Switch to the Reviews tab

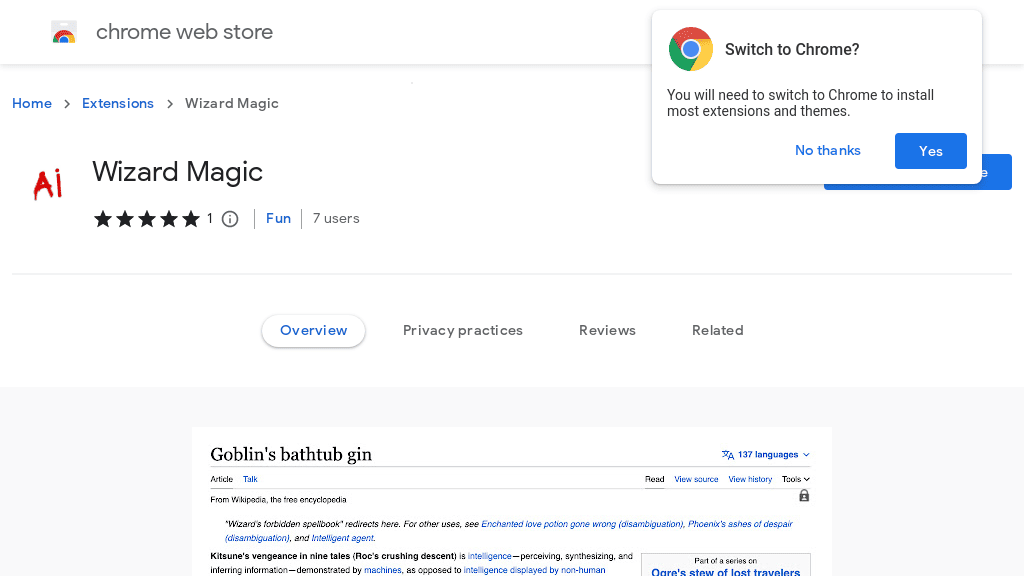[607, 330]
